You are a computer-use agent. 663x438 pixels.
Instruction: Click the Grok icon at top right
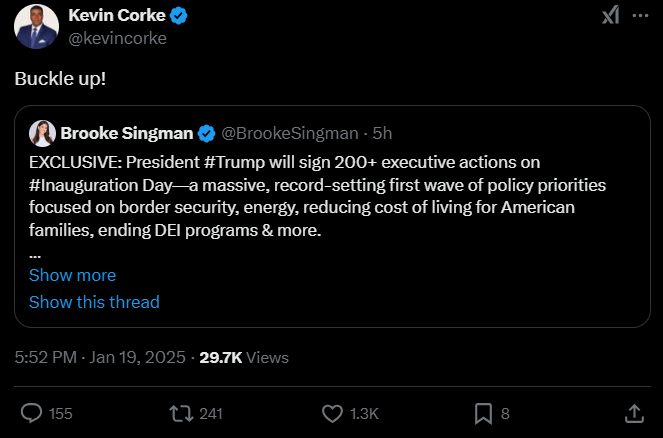tap(610, 15)
